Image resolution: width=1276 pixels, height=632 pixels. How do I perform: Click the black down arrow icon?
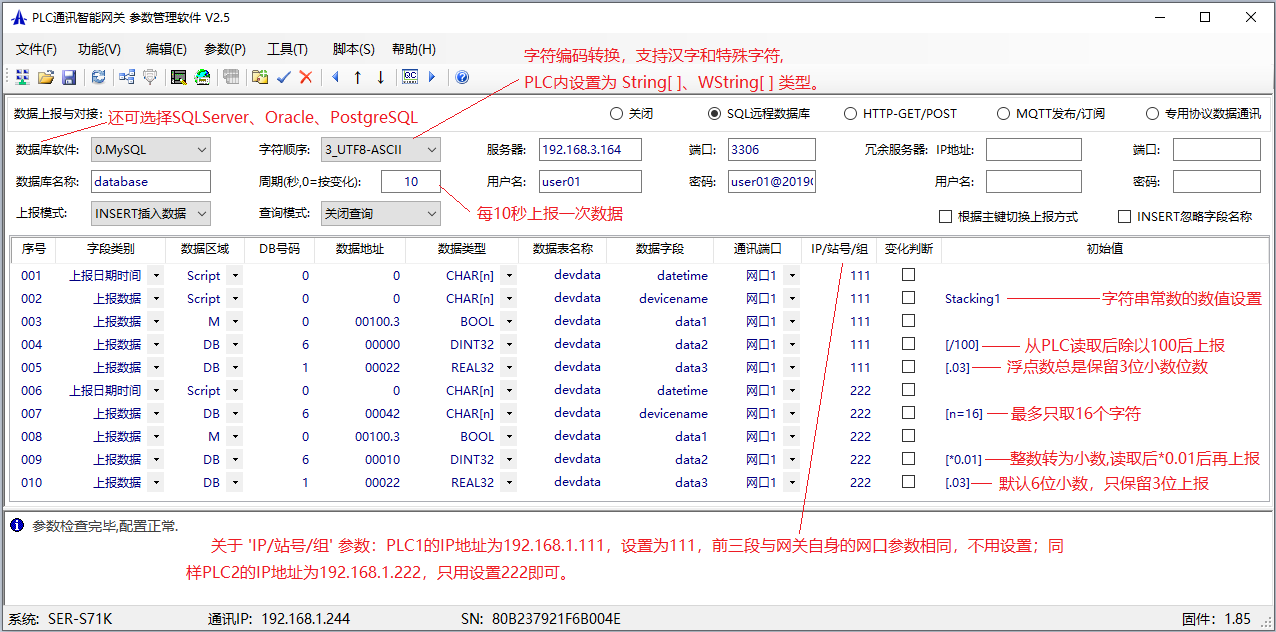click(381, 77)
